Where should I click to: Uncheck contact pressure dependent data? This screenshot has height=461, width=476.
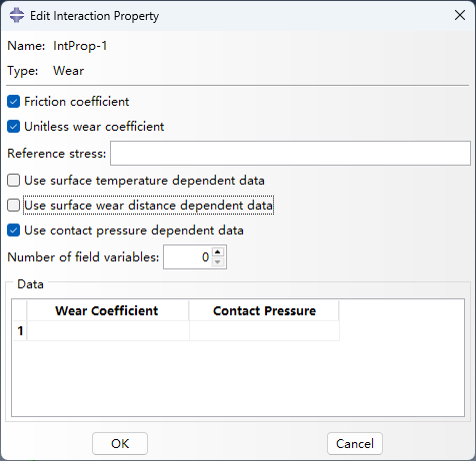click(x=14, y=230)
